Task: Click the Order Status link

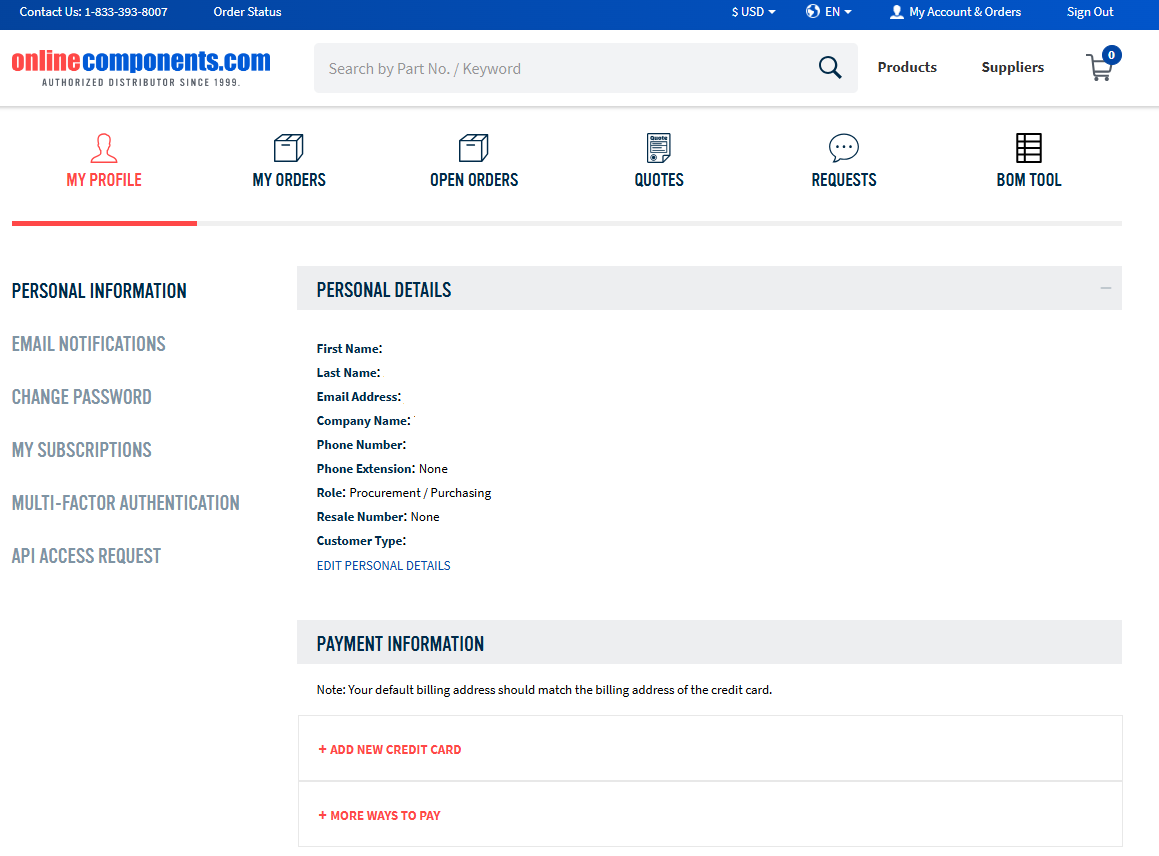Action: pyautogui.click(x=248, y=12)
